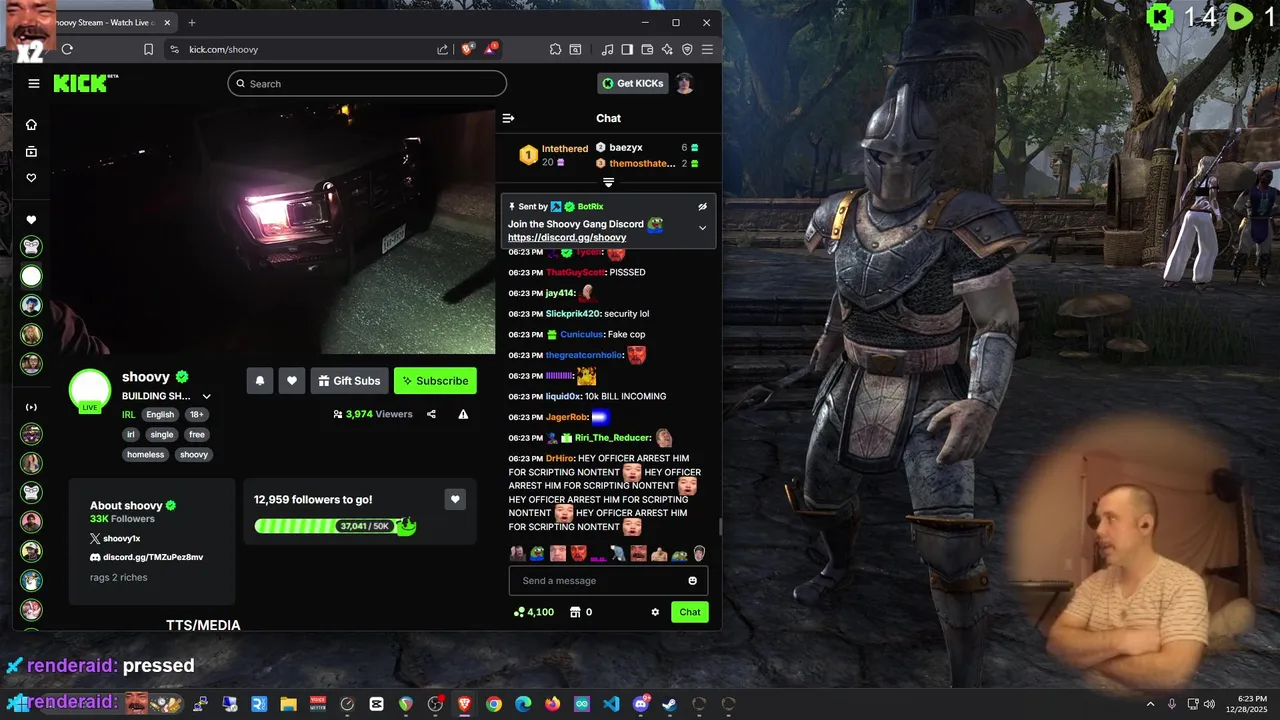Open Gift Subs

[349, 380]
